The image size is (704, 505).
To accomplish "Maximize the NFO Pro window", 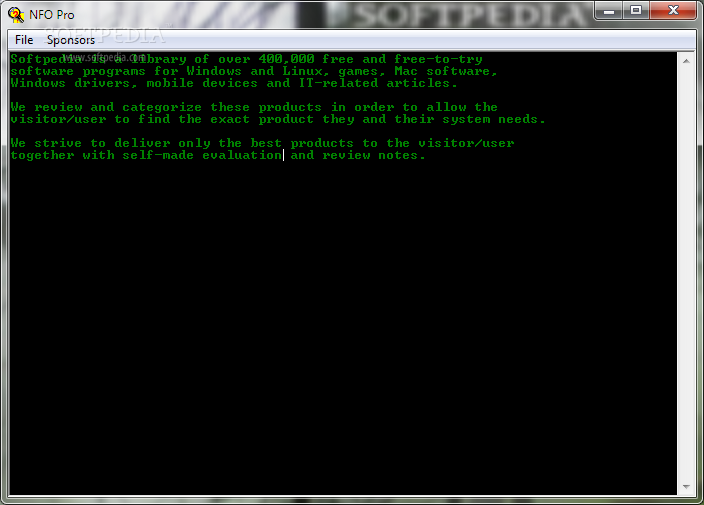I will tap(635, 11).
